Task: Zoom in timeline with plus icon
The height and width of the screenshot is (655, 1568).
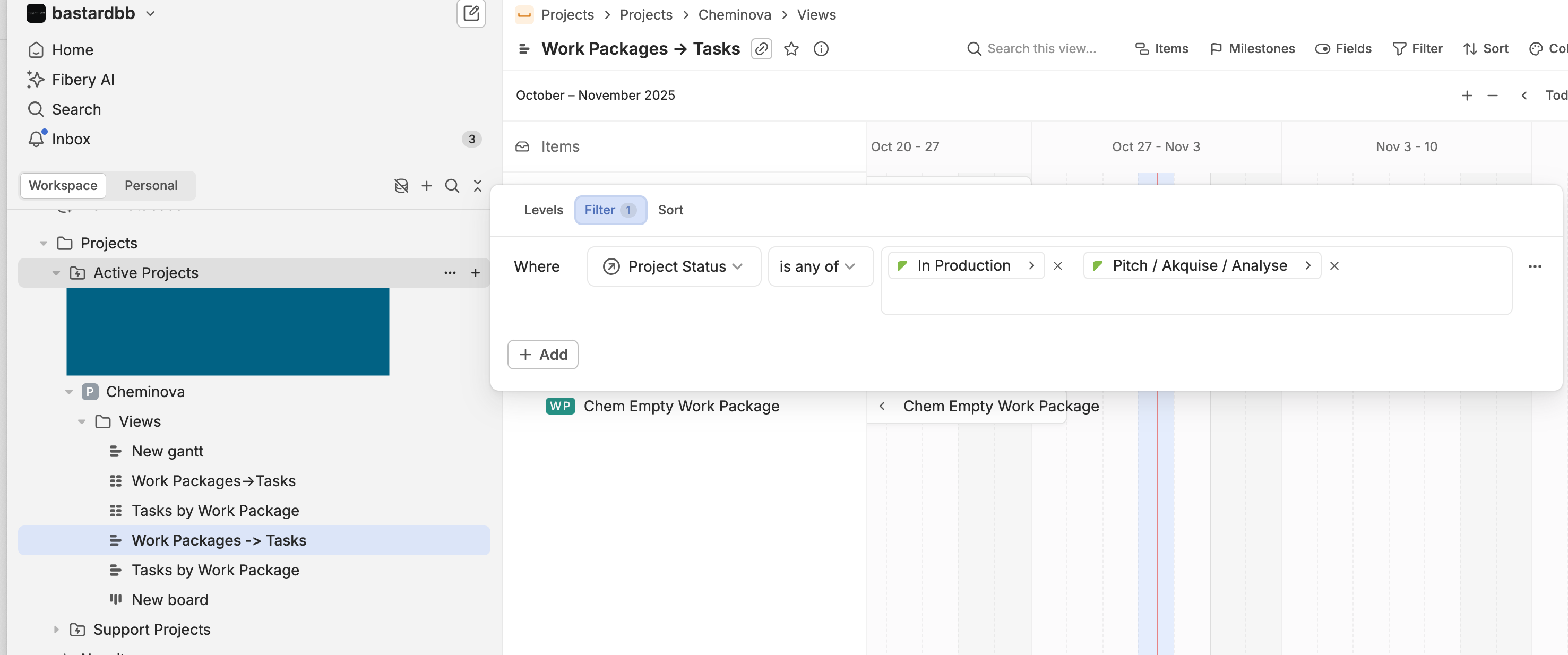Action: [x=1466, y=96]
